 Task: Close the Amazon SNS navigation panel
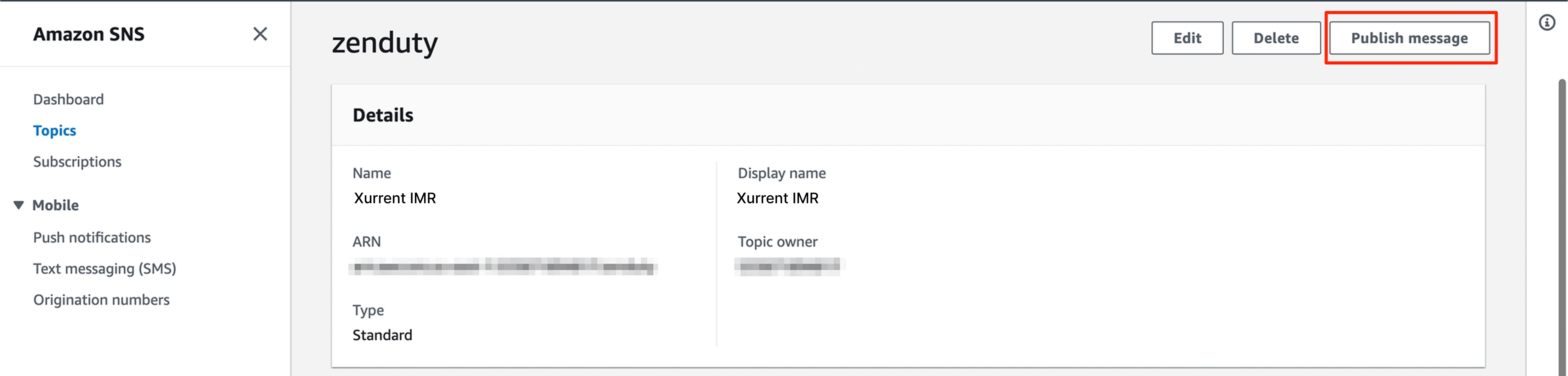coord(260,34)
